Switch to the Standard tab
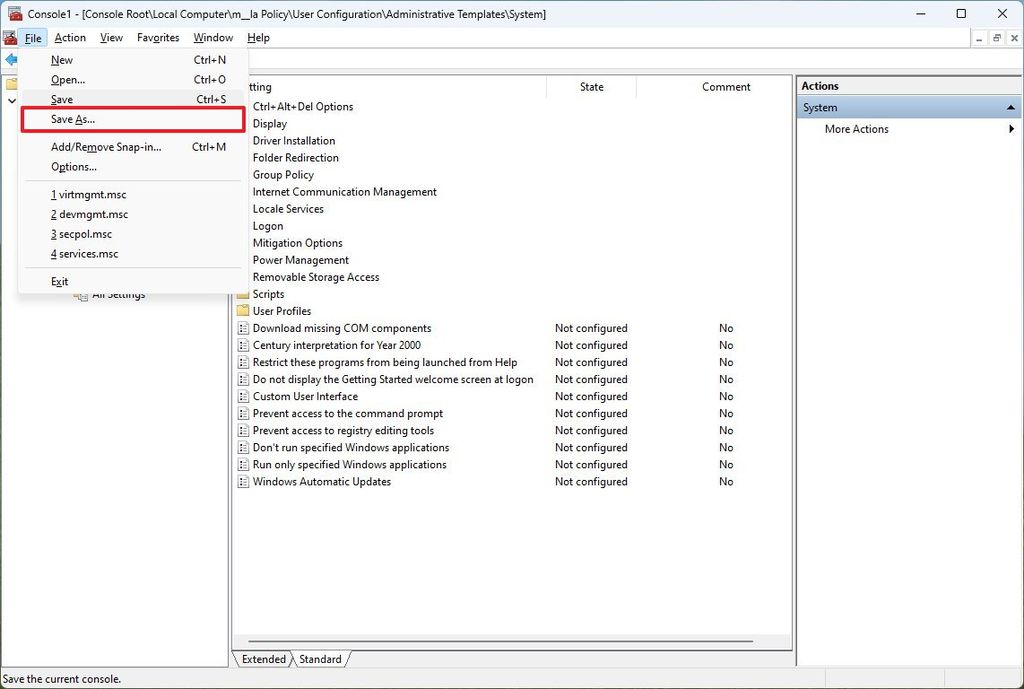Viewport: 1024px width, 689px height. (320, 659)
